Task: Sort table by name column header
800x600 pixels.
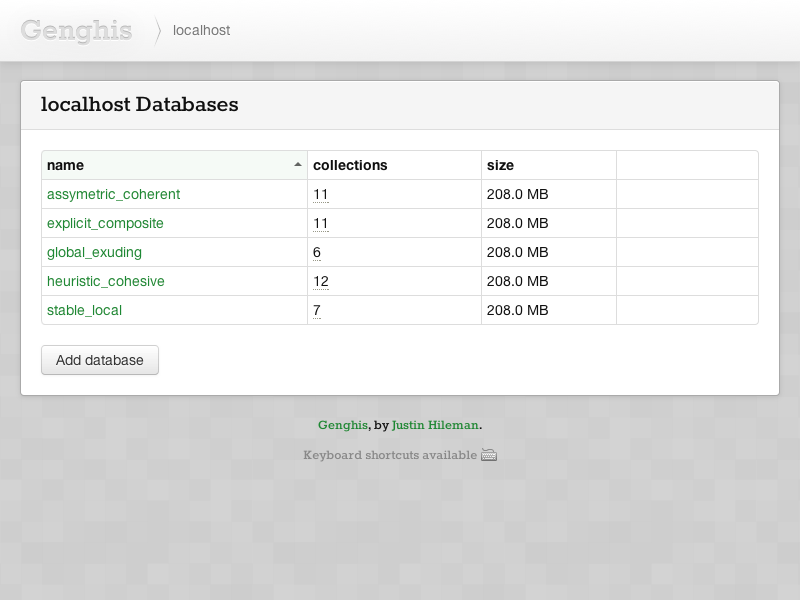Action: pyautogui.click(x=66, y=165)
